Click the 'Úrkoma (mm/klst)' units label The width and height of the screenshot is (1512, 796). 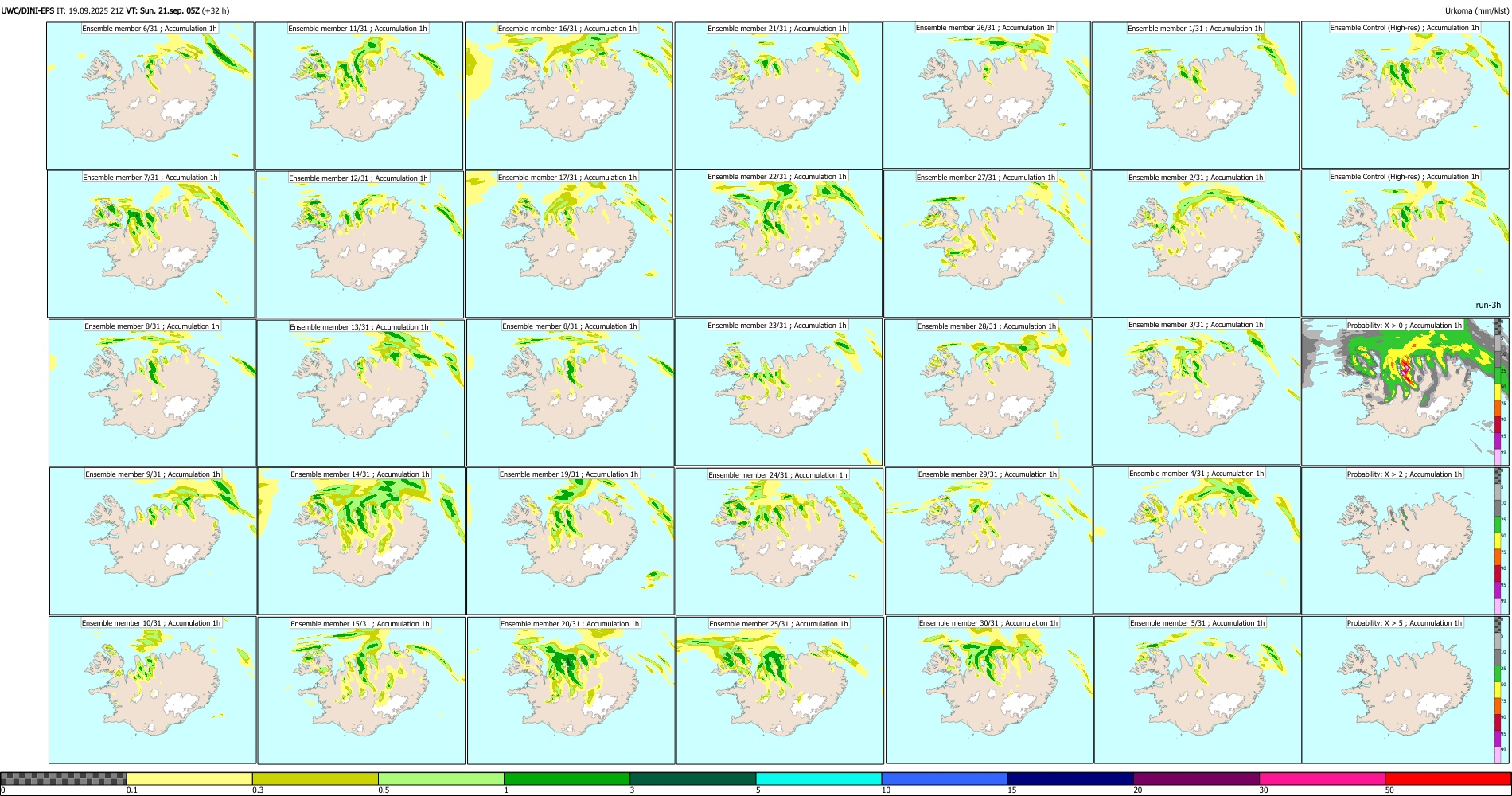tap(1477, 10)
